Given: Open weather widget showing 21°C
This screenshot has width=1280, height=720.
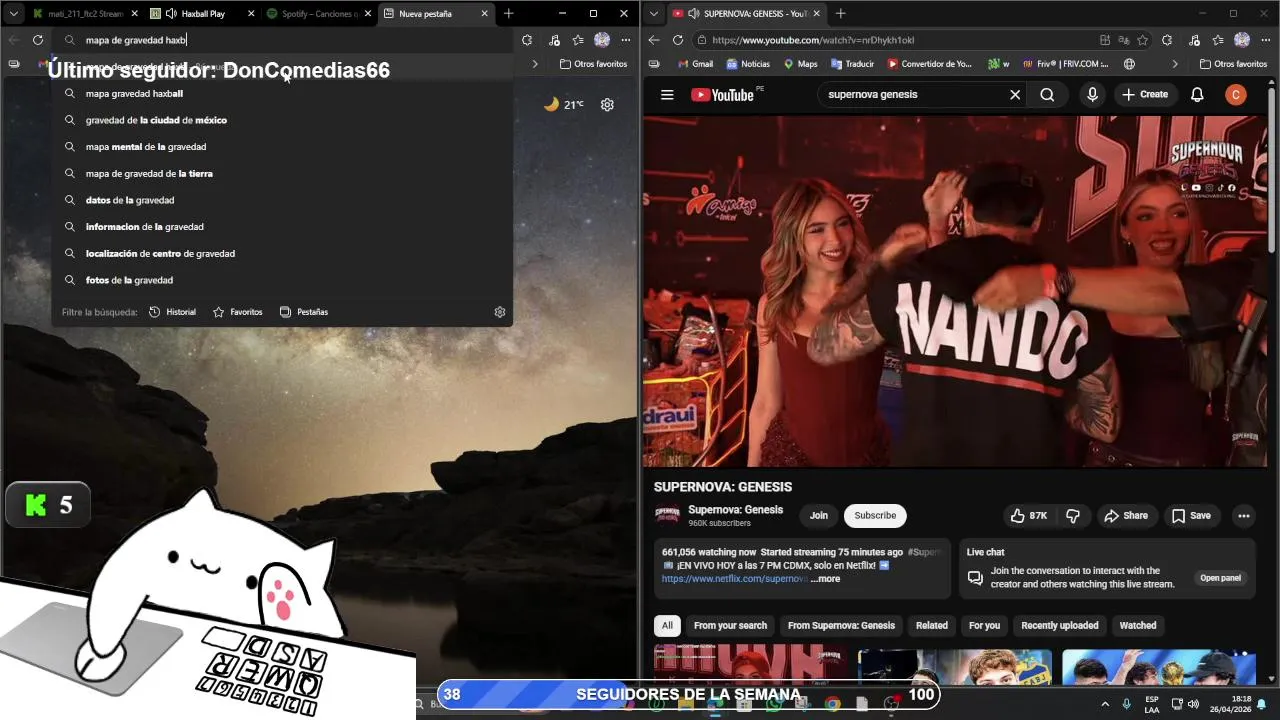Looking at the screenshot, I should (x=564, y=104).
